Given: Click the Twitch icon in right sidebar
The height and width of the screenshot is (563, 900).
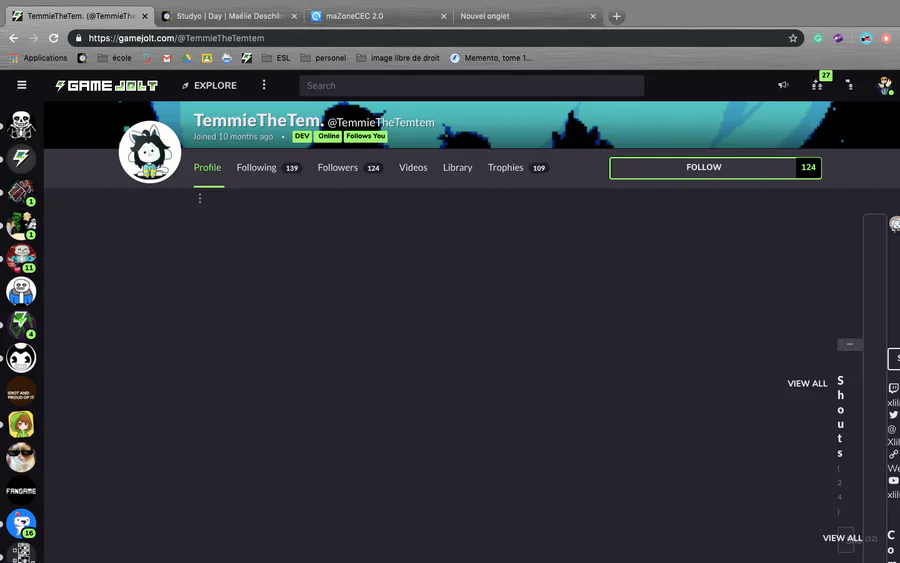Looking at the screenshot, I should coord(894,388).
